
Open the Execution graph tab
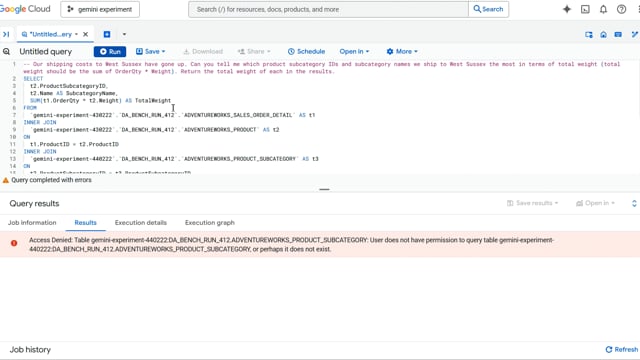pos(210,222)
